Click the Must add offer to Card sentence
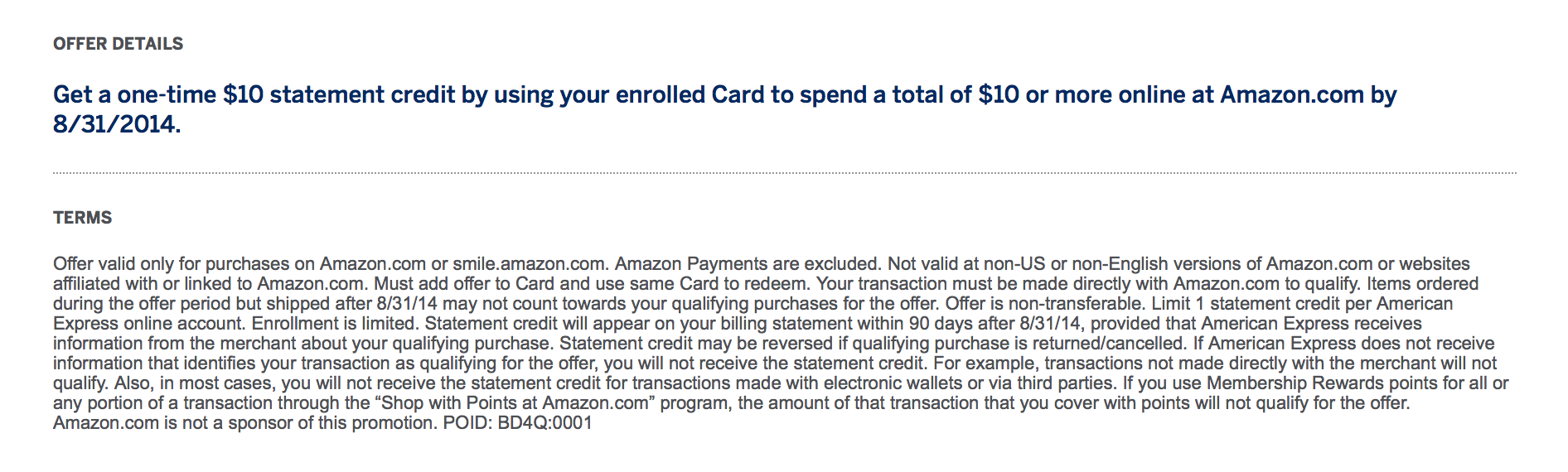 (x=593, y=284)
